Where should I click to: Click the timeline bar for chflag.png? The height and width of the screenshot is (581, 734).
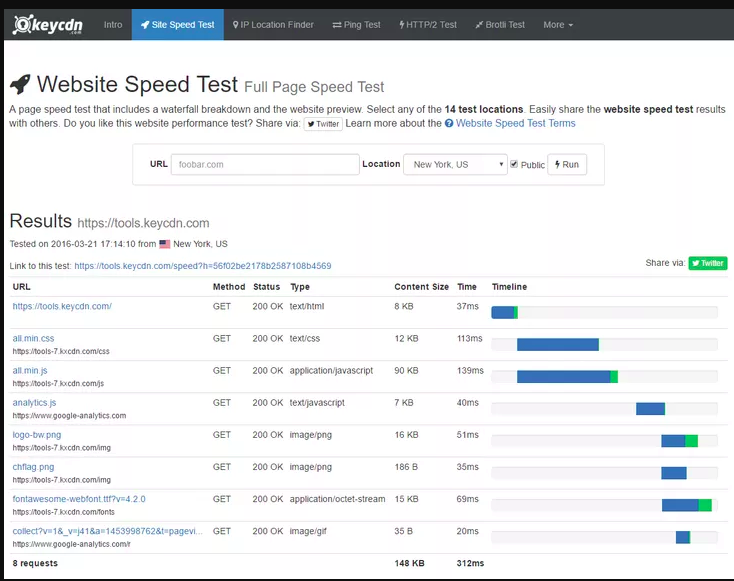point(674,473)
